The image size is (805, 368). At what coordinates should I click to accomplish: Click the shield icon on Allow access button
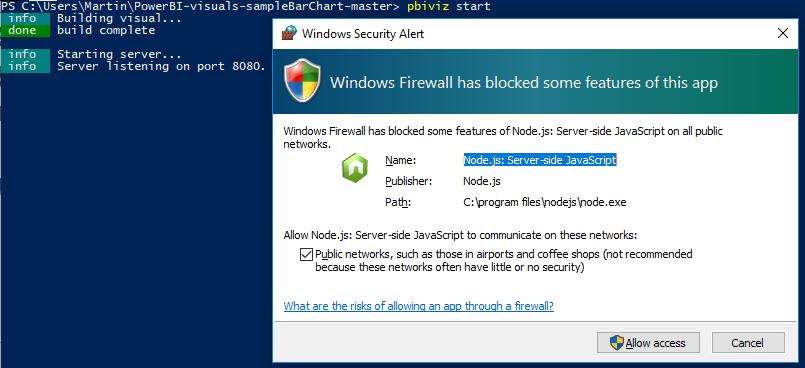click(x=617, y=342)
